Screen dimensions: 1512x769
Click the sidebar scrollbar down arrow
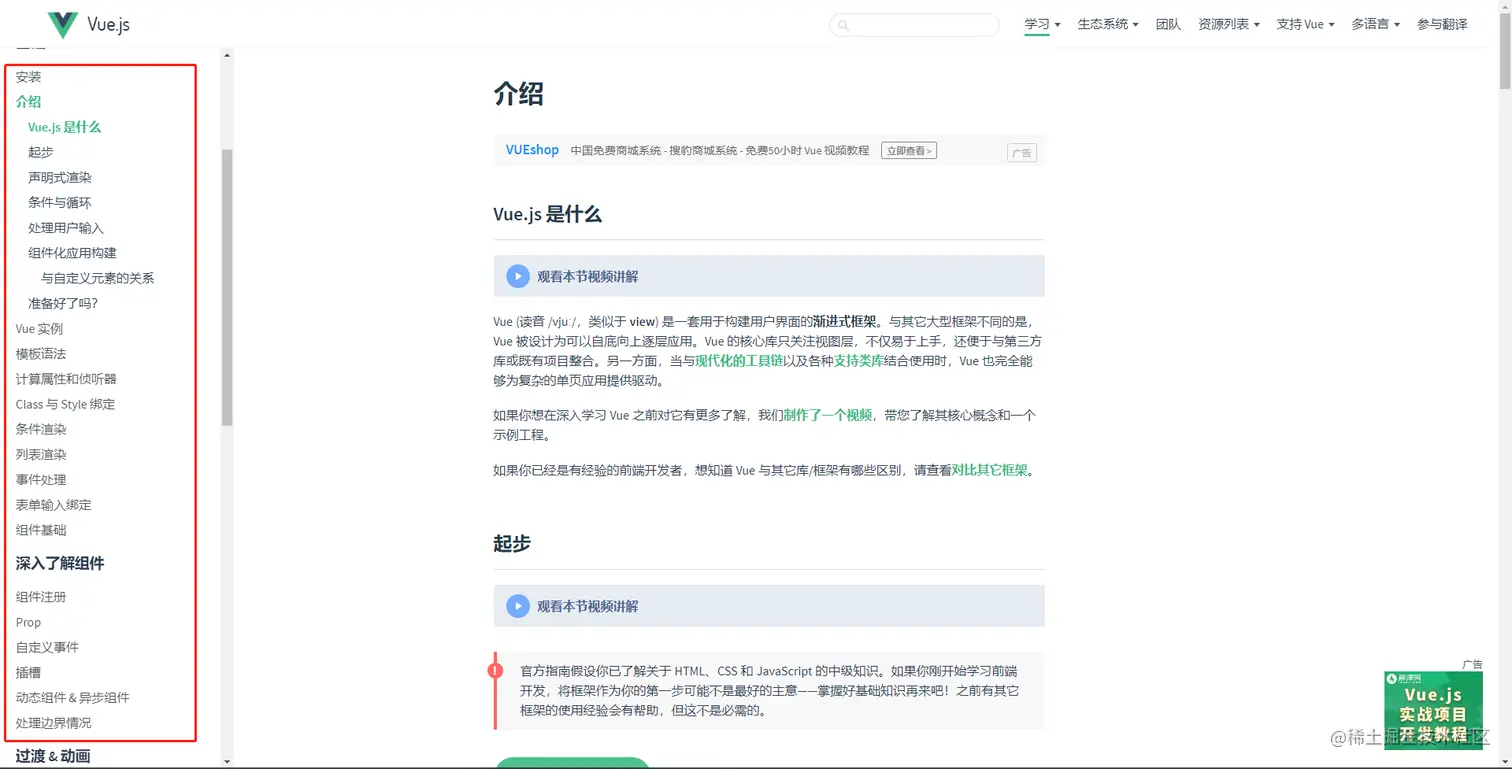[227, 761]
